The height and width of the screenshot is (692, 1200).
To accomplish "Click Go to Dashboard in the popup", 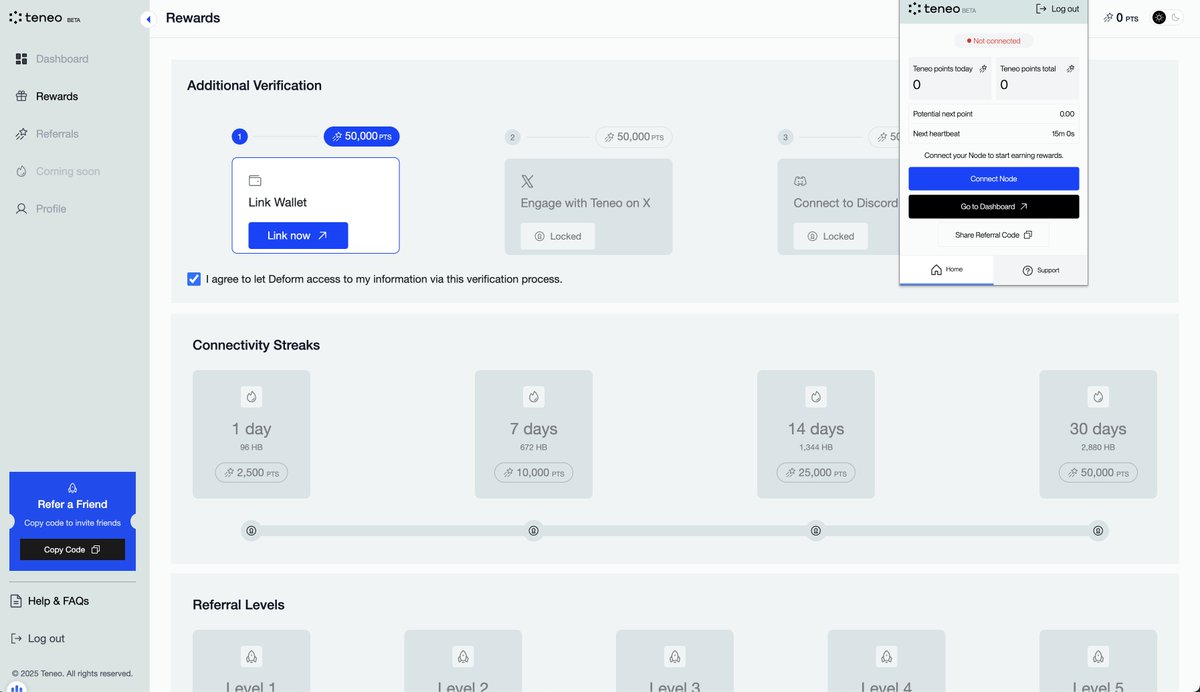I will click(x=994, y=207).
